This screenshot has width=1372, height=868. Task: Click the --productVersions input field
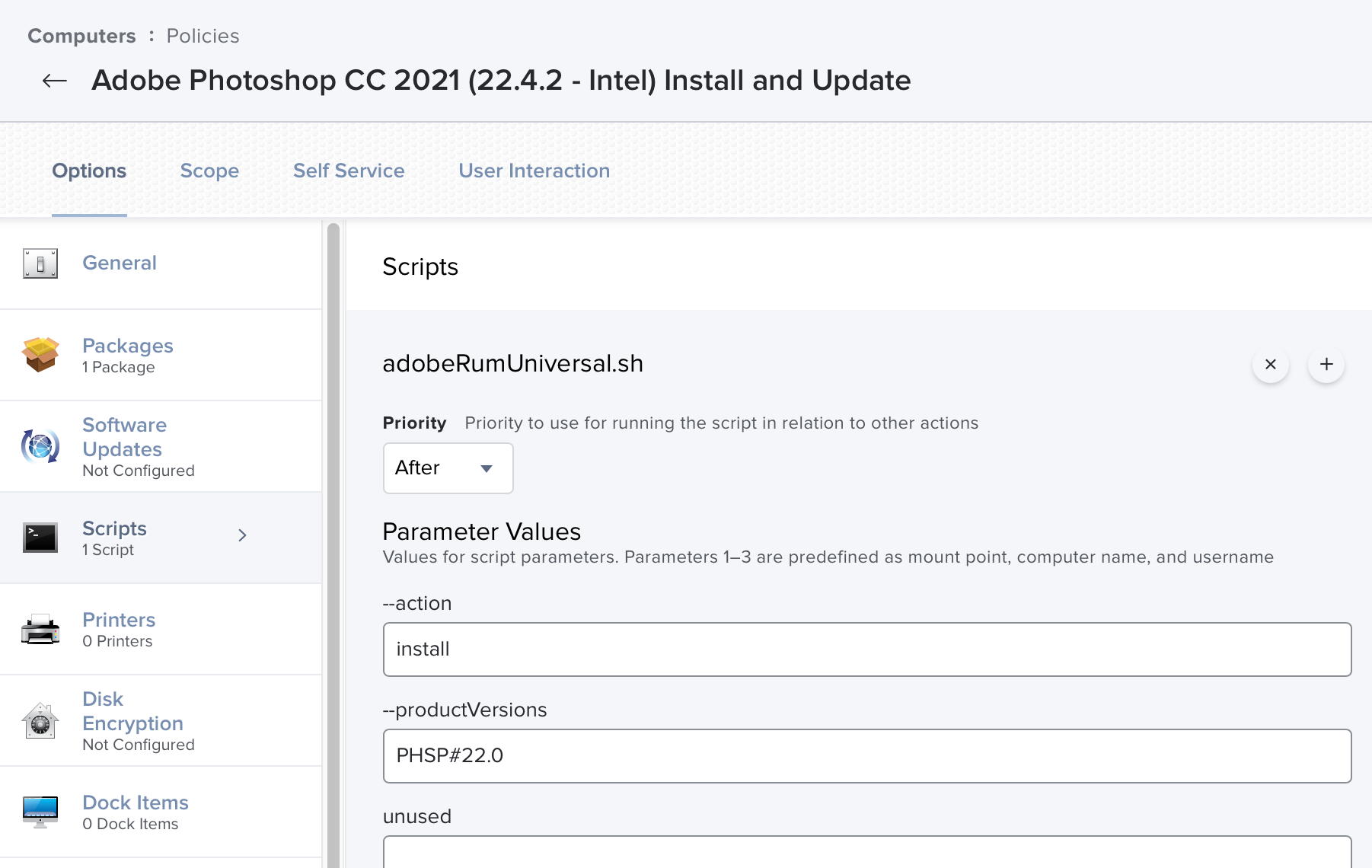pos(867,756)
